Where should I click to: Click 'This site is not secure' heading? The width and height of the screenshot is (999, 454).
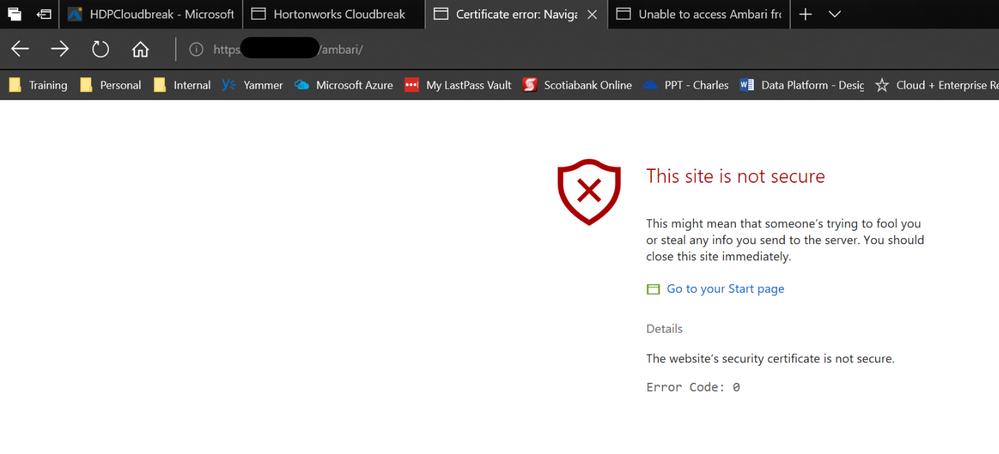click(735, 176)
